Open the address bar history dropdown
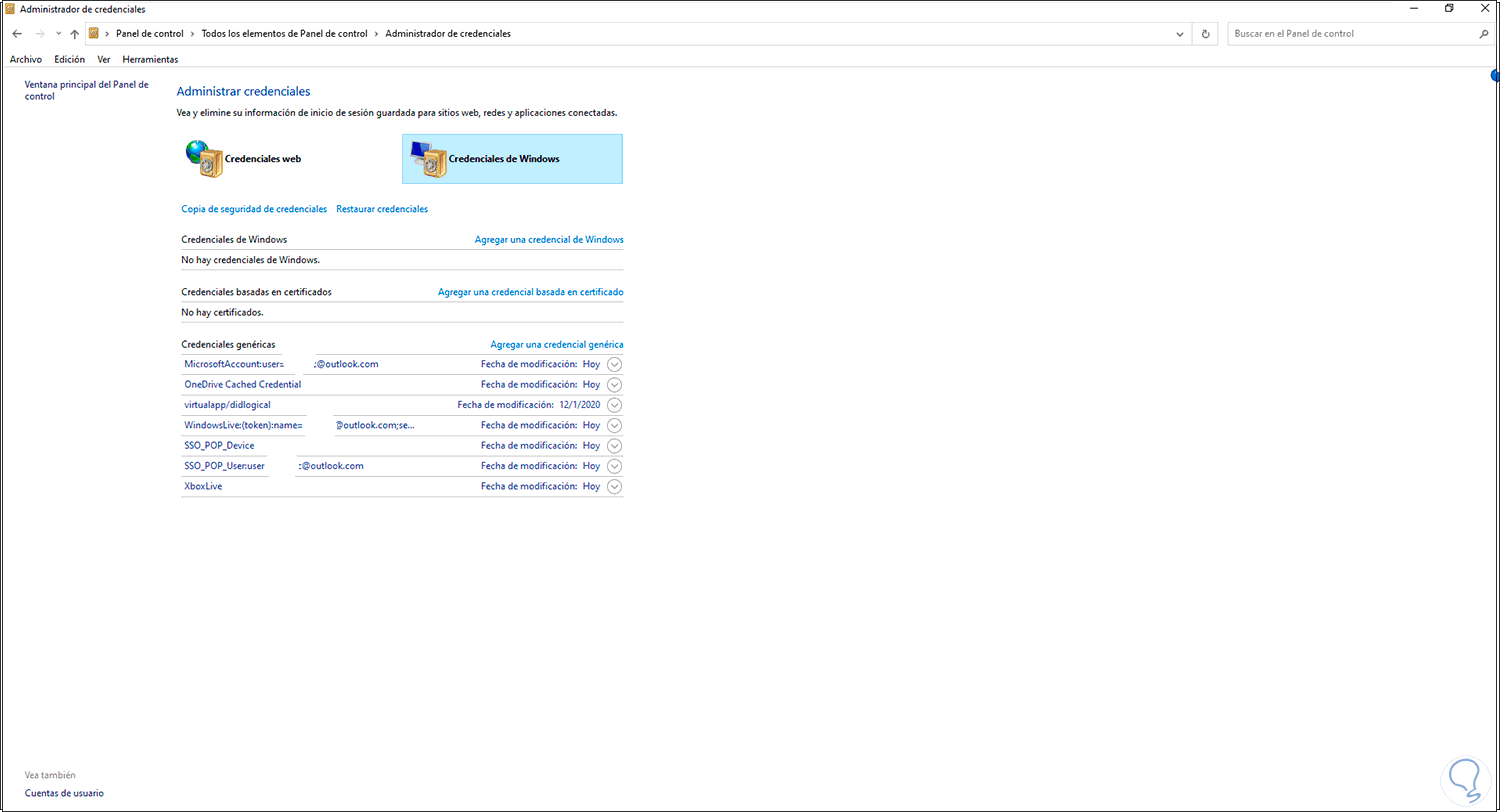 [1182, 33]
